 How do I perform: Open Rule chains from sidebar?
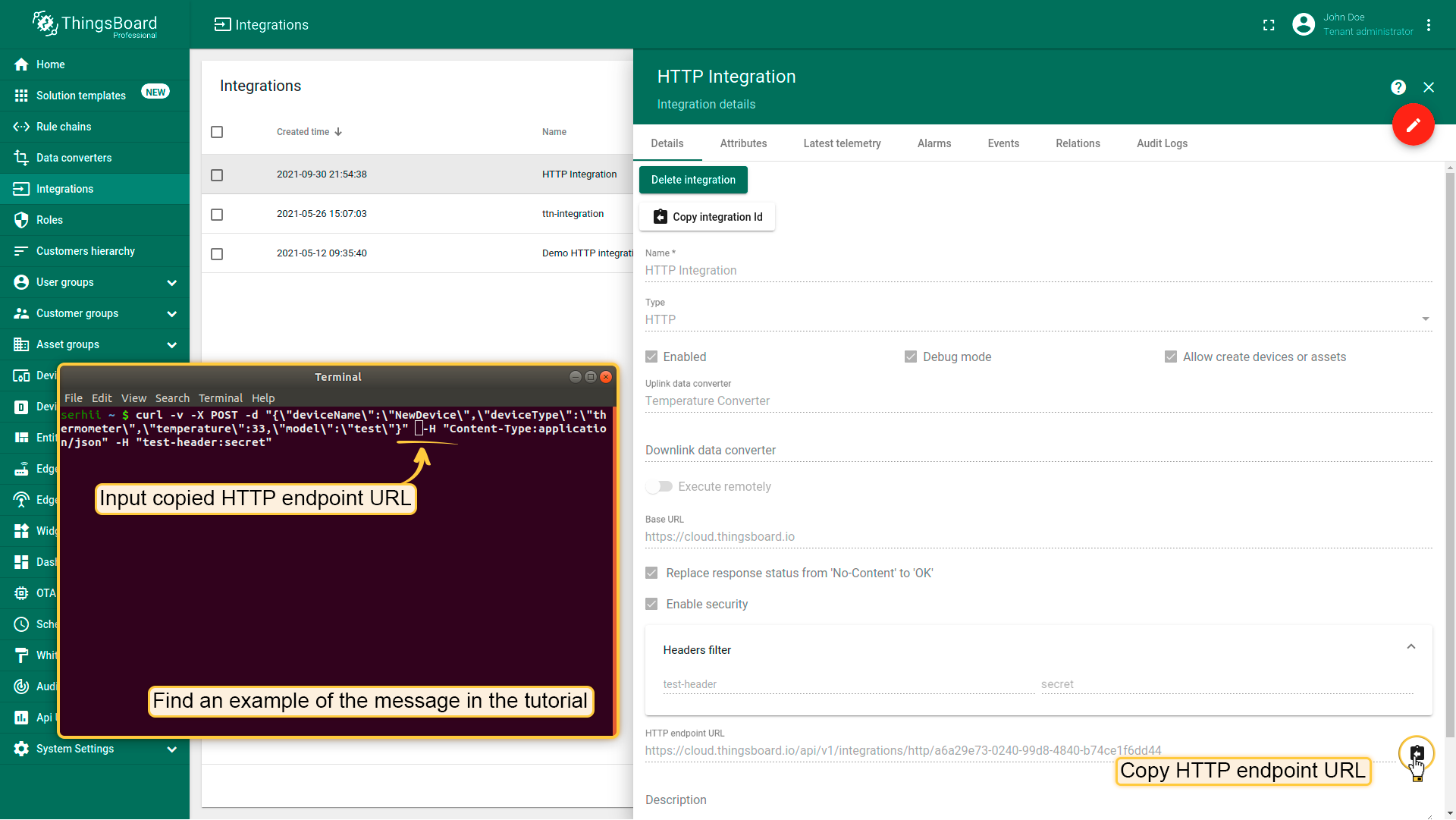coord(64,127)
